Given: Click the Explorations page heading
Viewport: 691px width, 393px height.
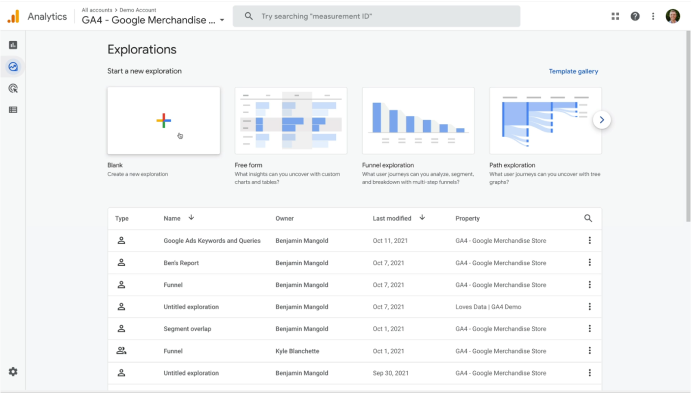Looking at the screenshot, I should pyautogui.click(x=142, y=49).
